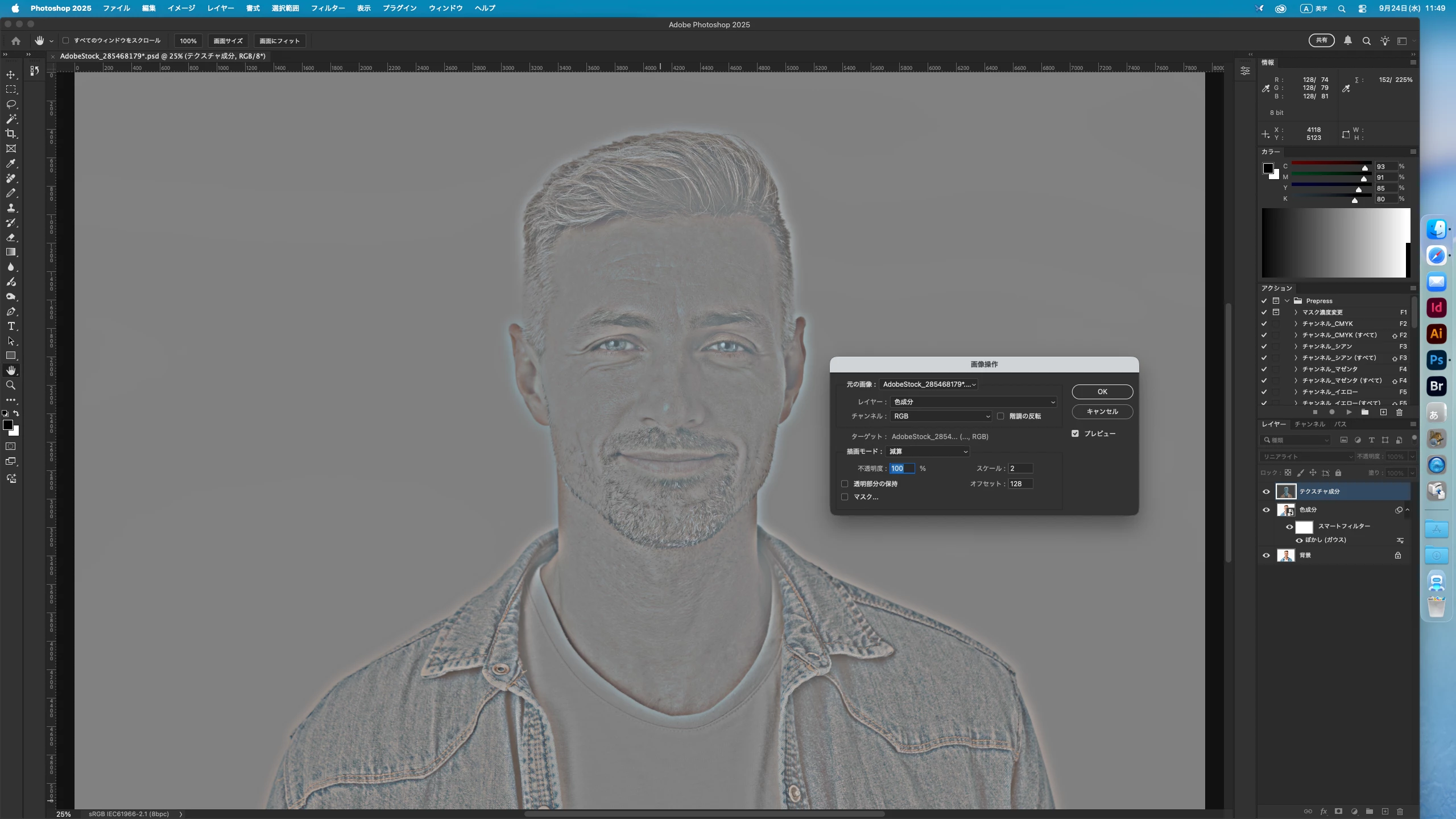Open the フィルター menu

point(328,8)
